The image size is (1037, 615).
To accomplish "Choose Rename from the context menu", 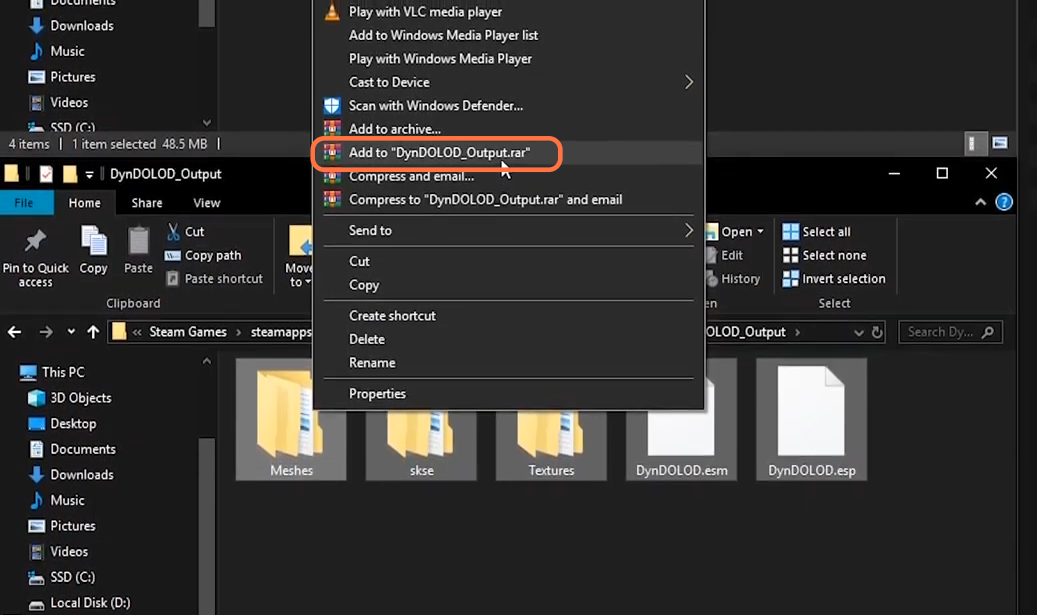I will pos(372,363).
